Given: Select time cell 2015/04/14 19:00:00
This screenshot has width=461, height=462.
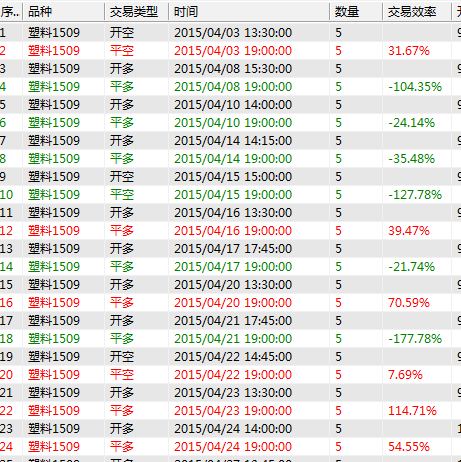Looking at the screenshot, I should click(233, 159).
